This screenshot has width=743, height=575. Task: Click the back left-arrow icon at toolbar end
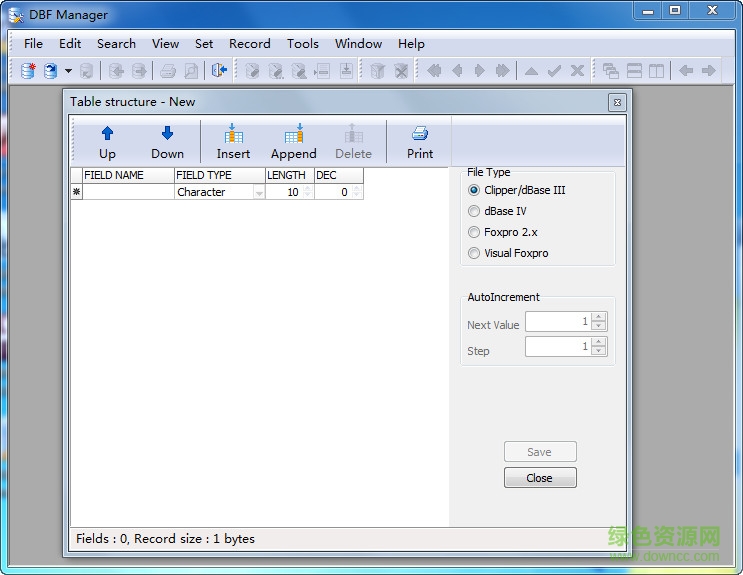686,71
